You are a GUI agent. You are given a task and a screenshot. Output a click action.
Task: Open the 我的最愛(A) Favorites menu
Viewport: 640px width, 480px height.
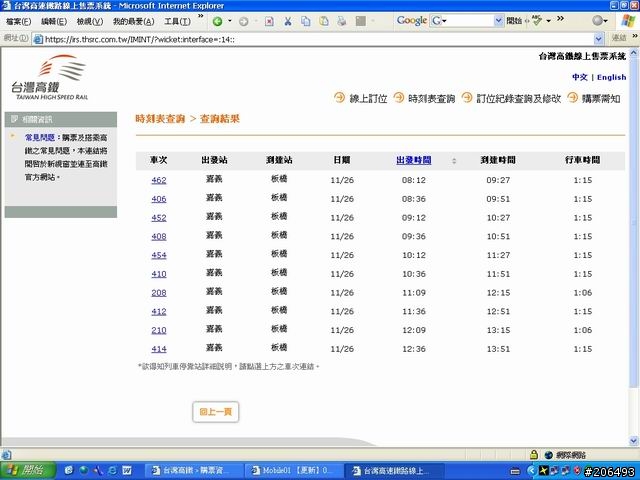[x=133, y=21]
